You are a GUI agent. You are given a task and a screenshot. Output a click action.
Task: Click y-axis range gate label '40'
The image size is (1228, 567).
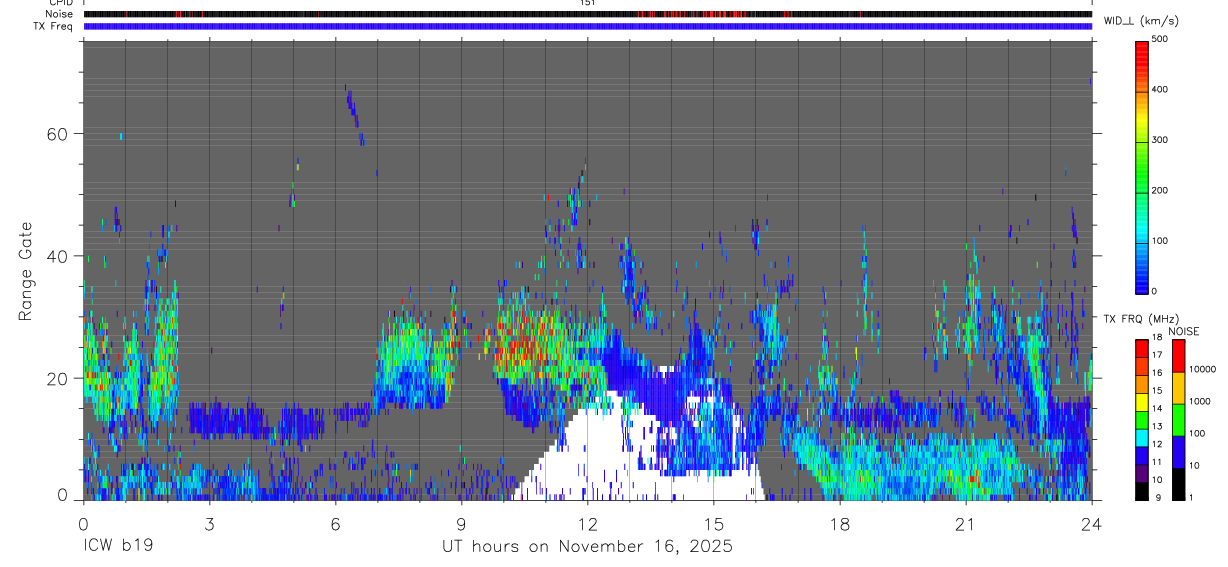pos(59,256)
